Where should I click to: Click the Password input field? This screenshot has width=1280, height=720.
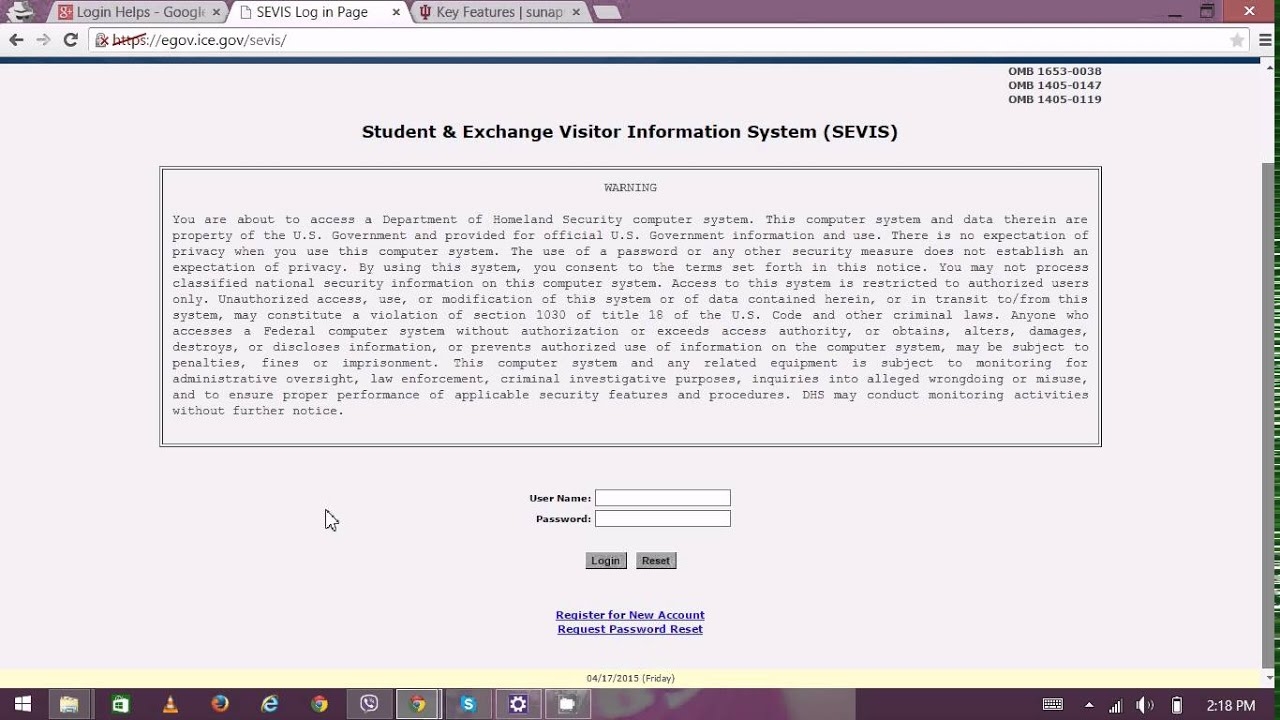click(x=662, y=519)
